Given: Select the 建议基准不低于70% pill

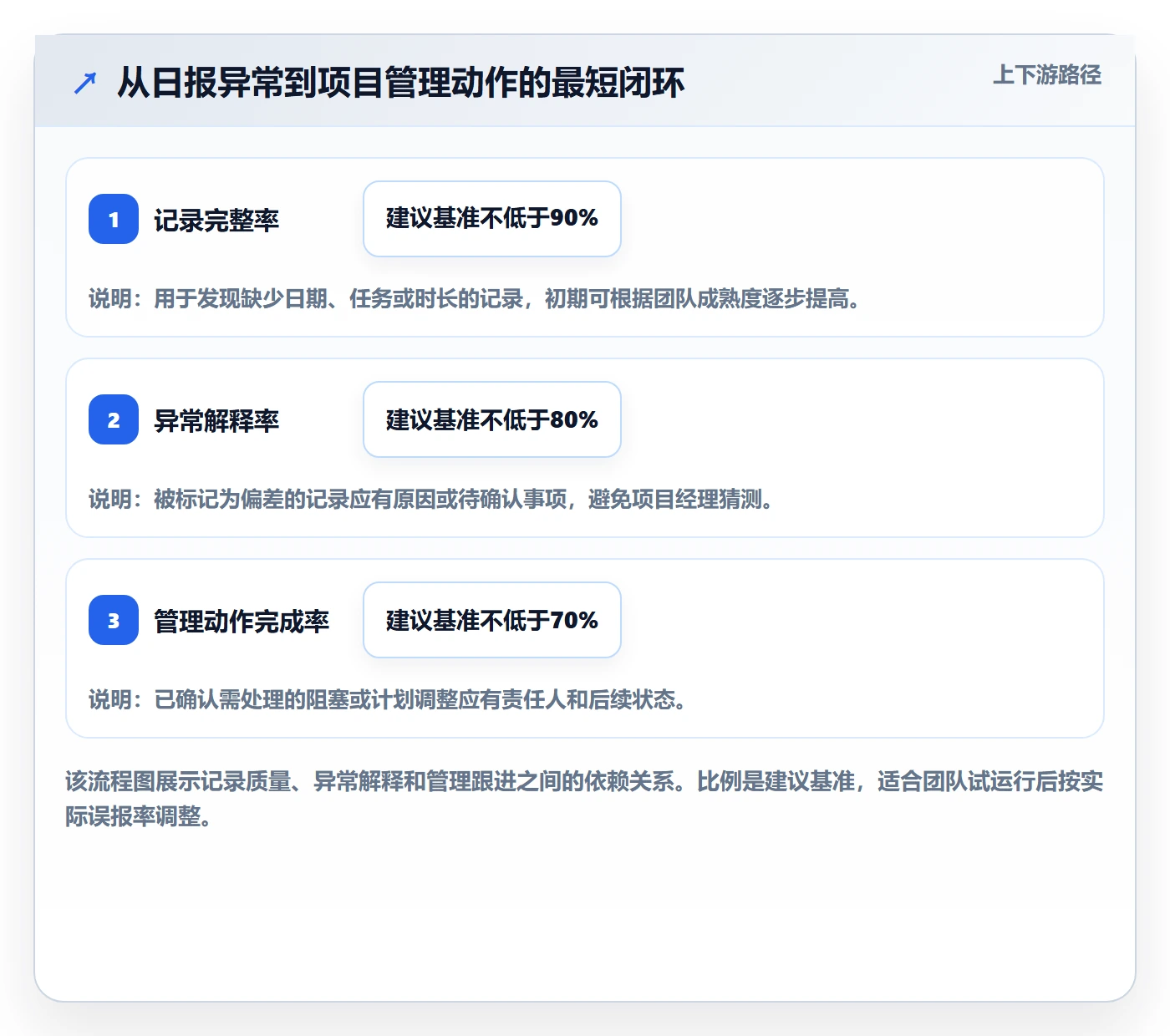Looking at the screenshot, I should click(492, 620).
